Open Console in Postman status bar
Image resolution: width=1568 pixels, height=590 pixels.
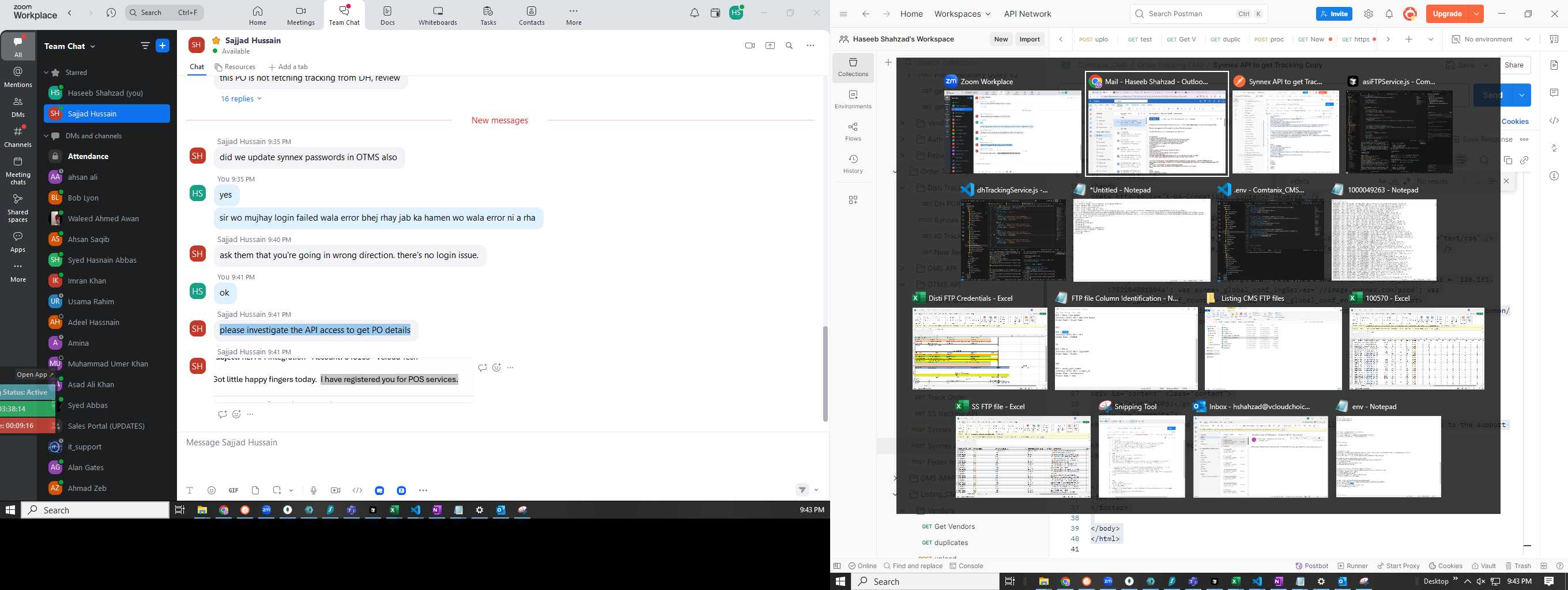click(x=966, y=566)
